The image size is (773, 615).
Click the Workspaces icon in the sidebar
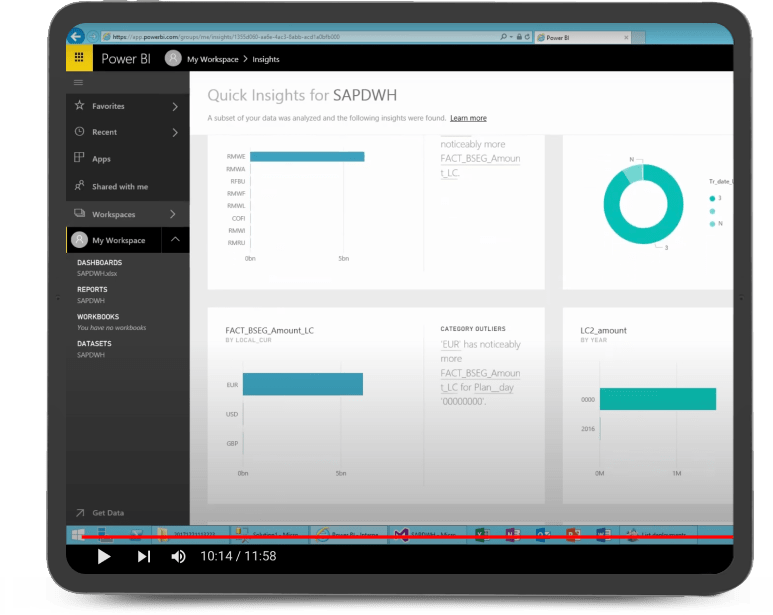(x=79, y=213)
